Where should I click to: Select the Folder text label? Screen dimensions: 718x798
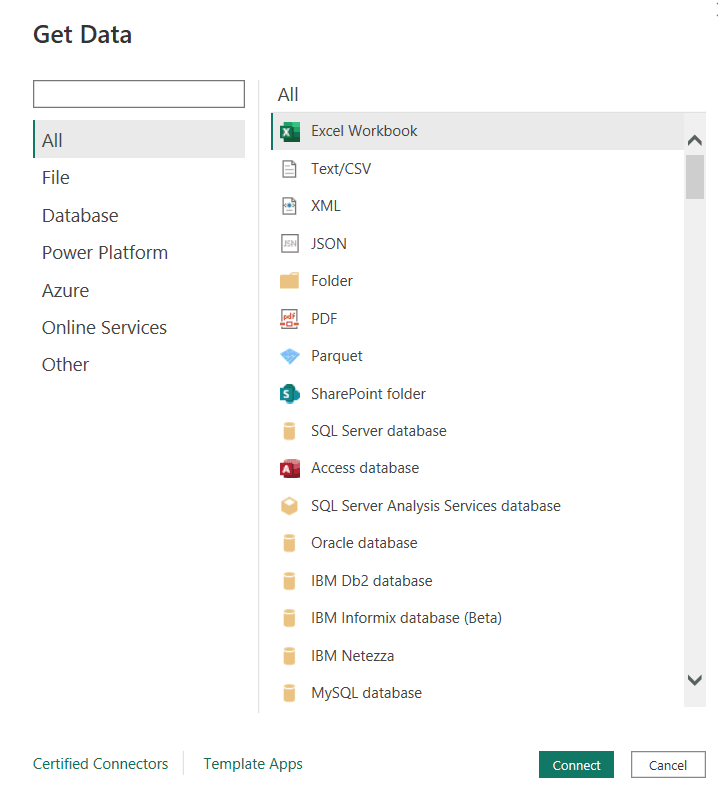click(x=332, y=281)
